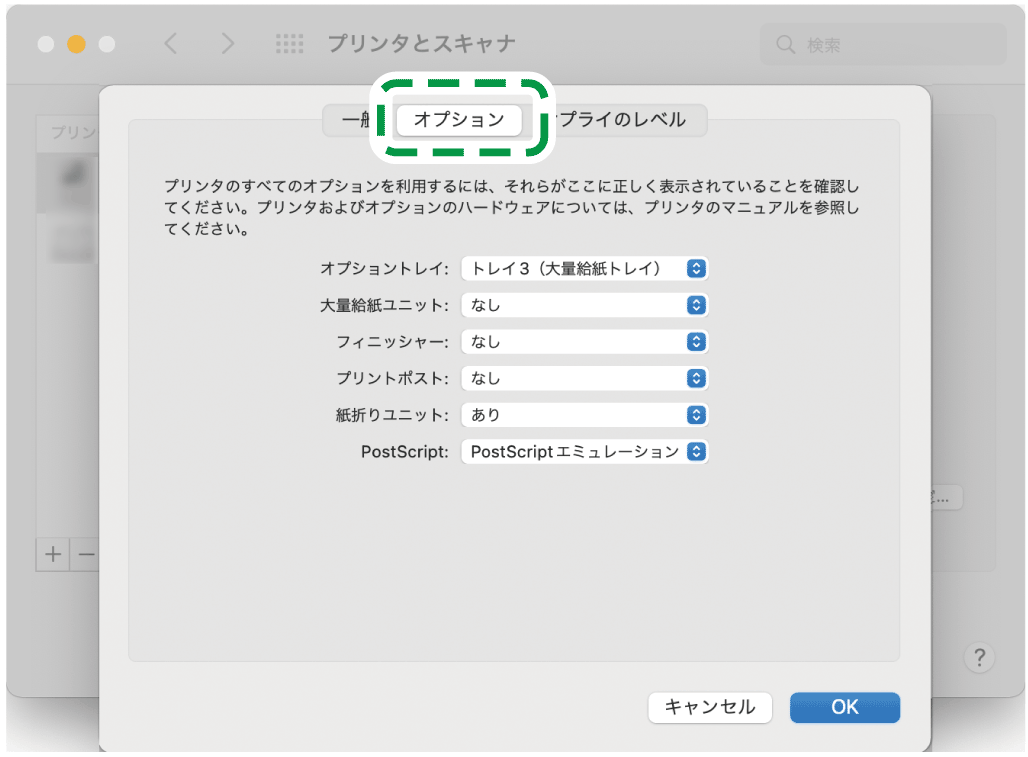Click the search magnifier icon

click(x=785, y=43)
